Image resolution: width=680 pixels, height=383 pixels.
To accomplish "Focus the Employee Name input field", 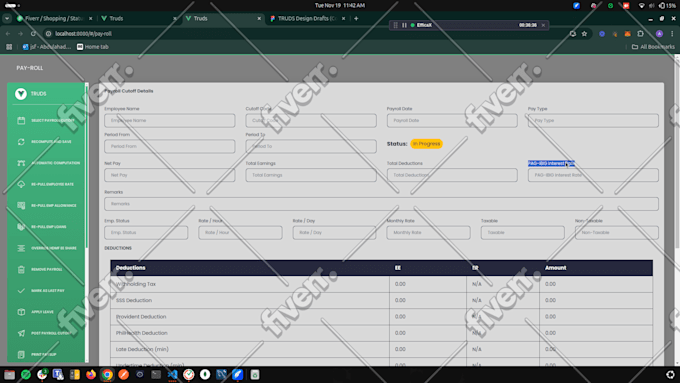I will (x=170, y=121).
